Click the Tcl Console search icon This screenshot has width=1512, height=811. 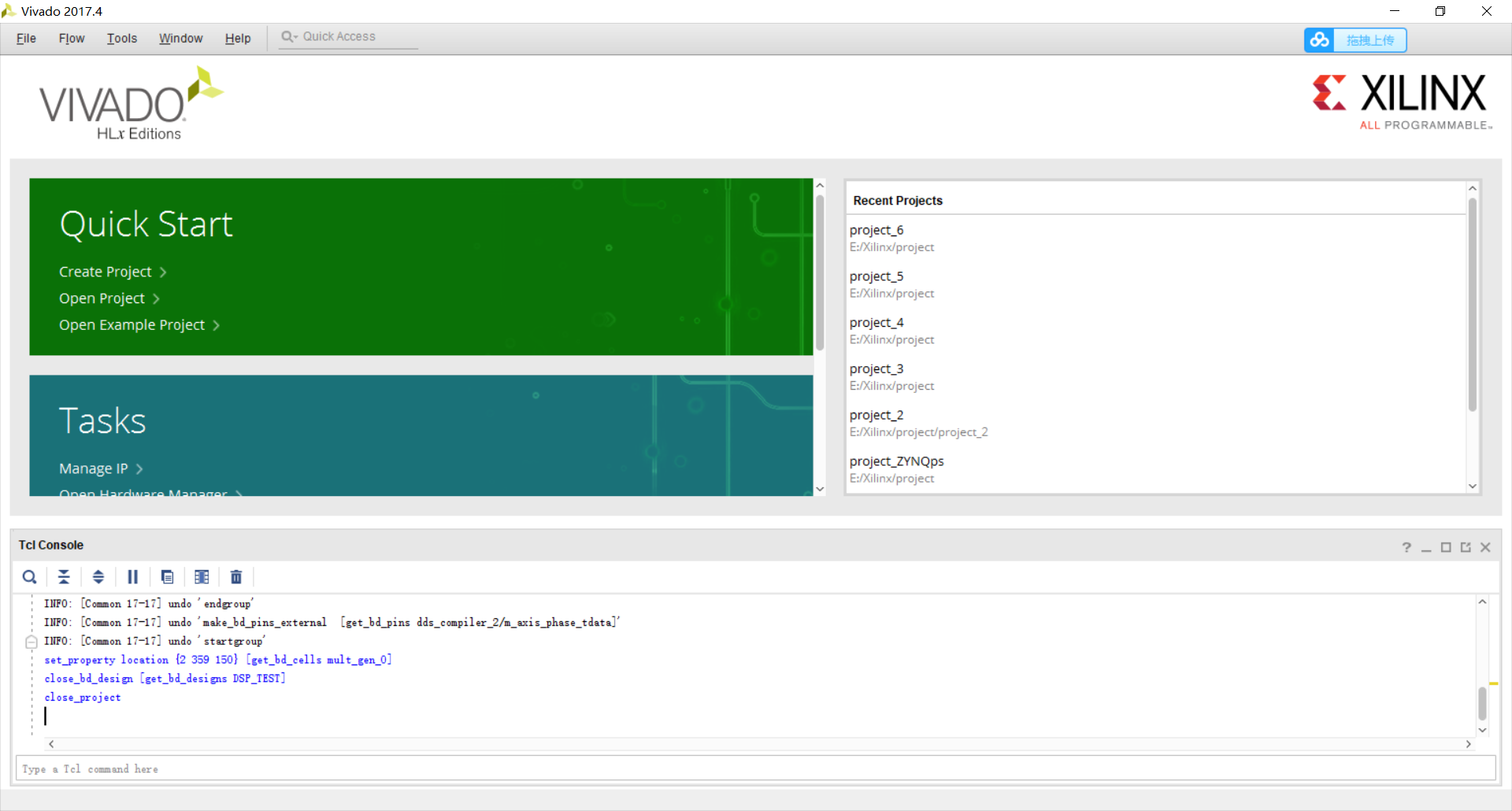point(29,577)
